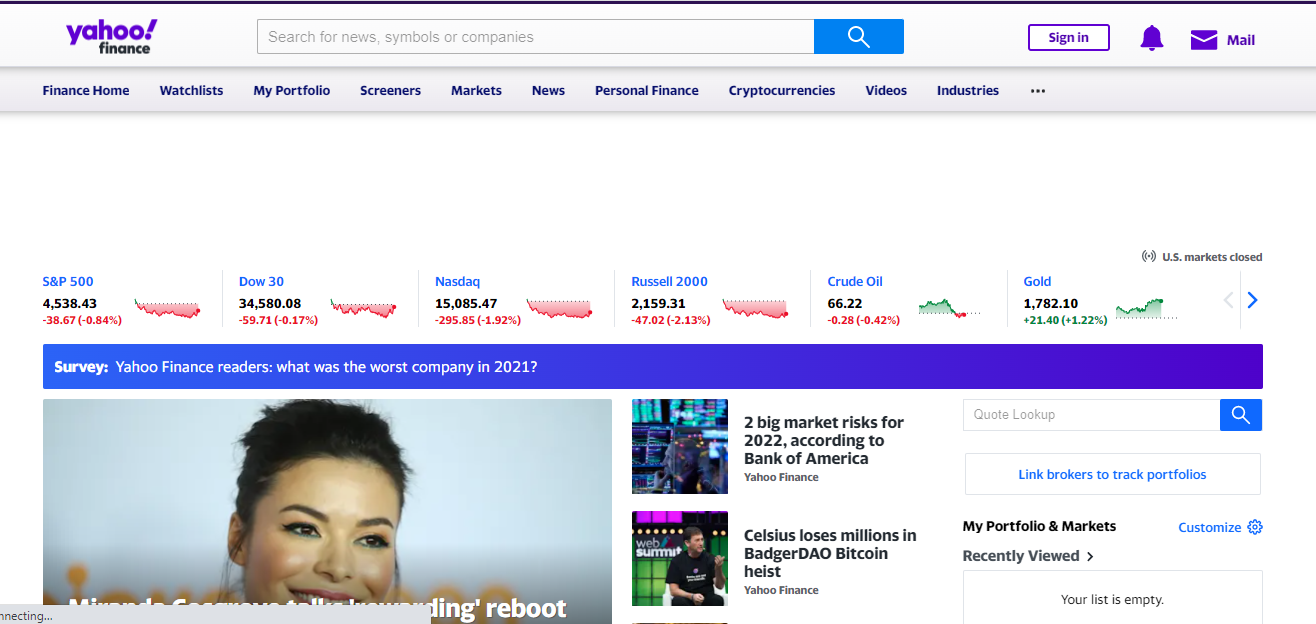Click the Gold change +21.40 (+1.22%)
The image size is (1316, 624).
1066,320
